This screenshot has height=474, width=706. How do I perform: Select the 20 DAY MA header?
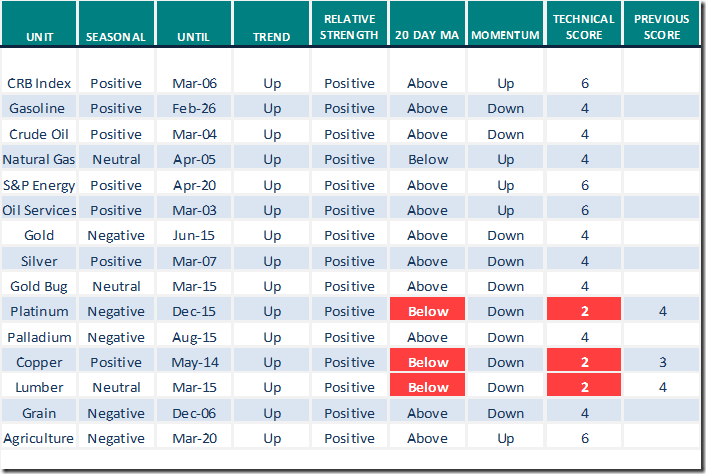[427, 36]
